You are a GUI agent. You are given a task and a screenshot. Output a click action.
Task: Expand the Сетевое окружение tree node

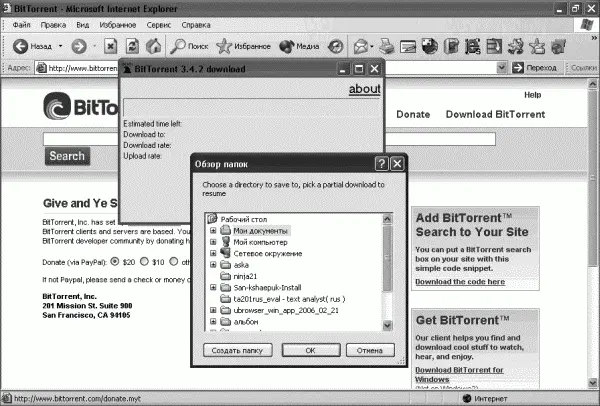tap(214, 253)
